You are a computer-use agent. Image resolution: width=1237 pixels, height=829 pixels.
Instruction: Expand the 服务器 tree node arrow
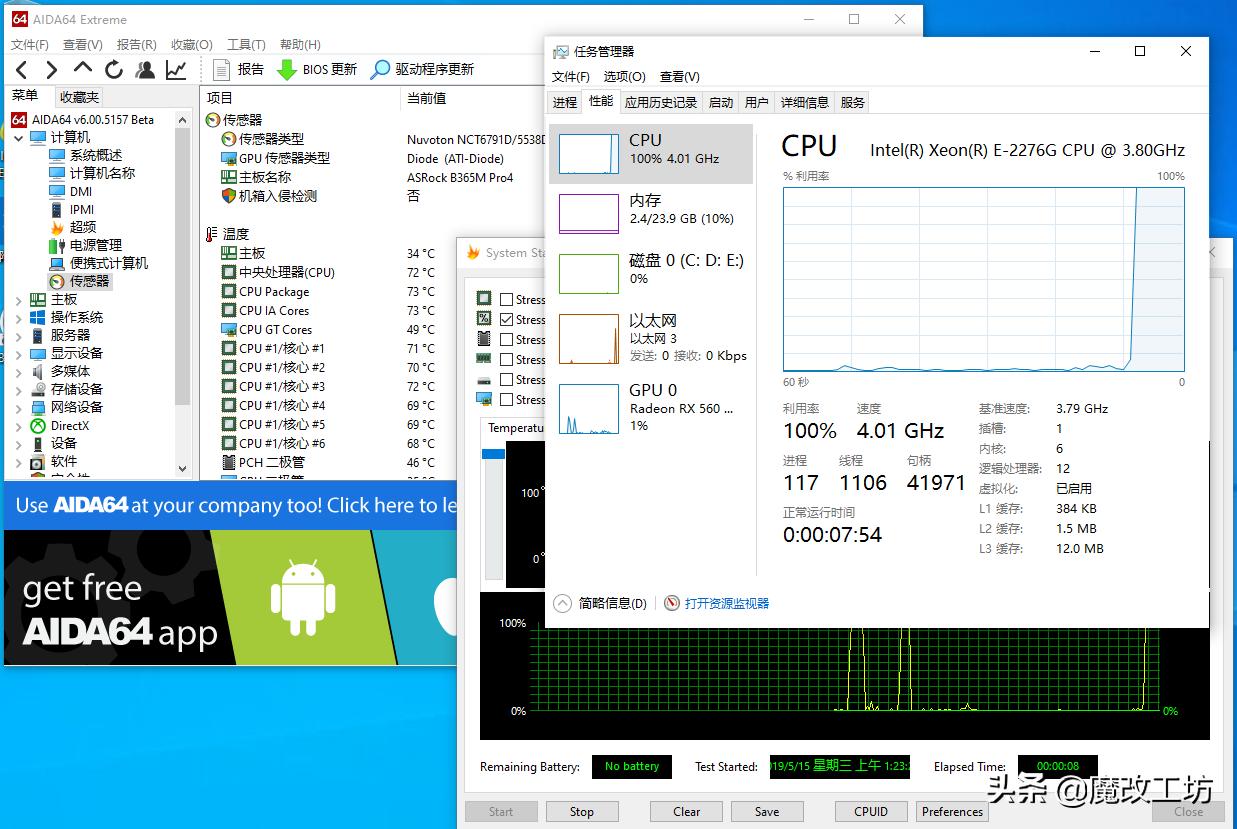[19, 335]
